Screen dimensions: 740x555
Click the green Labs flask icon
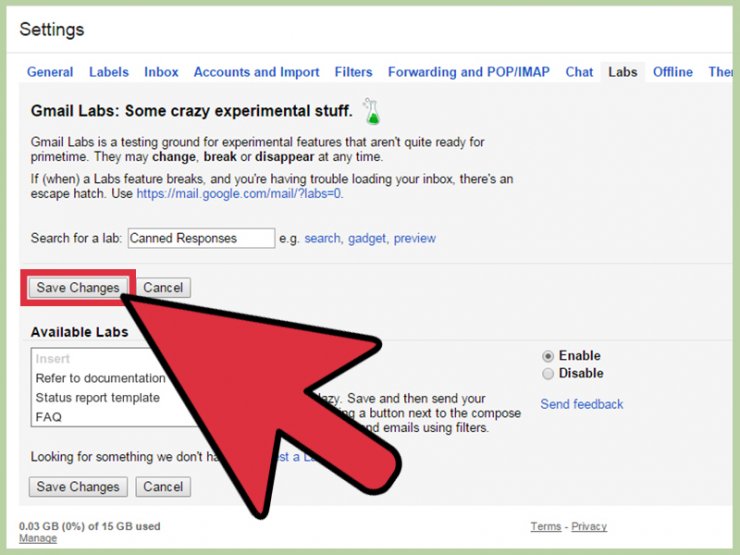371,111
